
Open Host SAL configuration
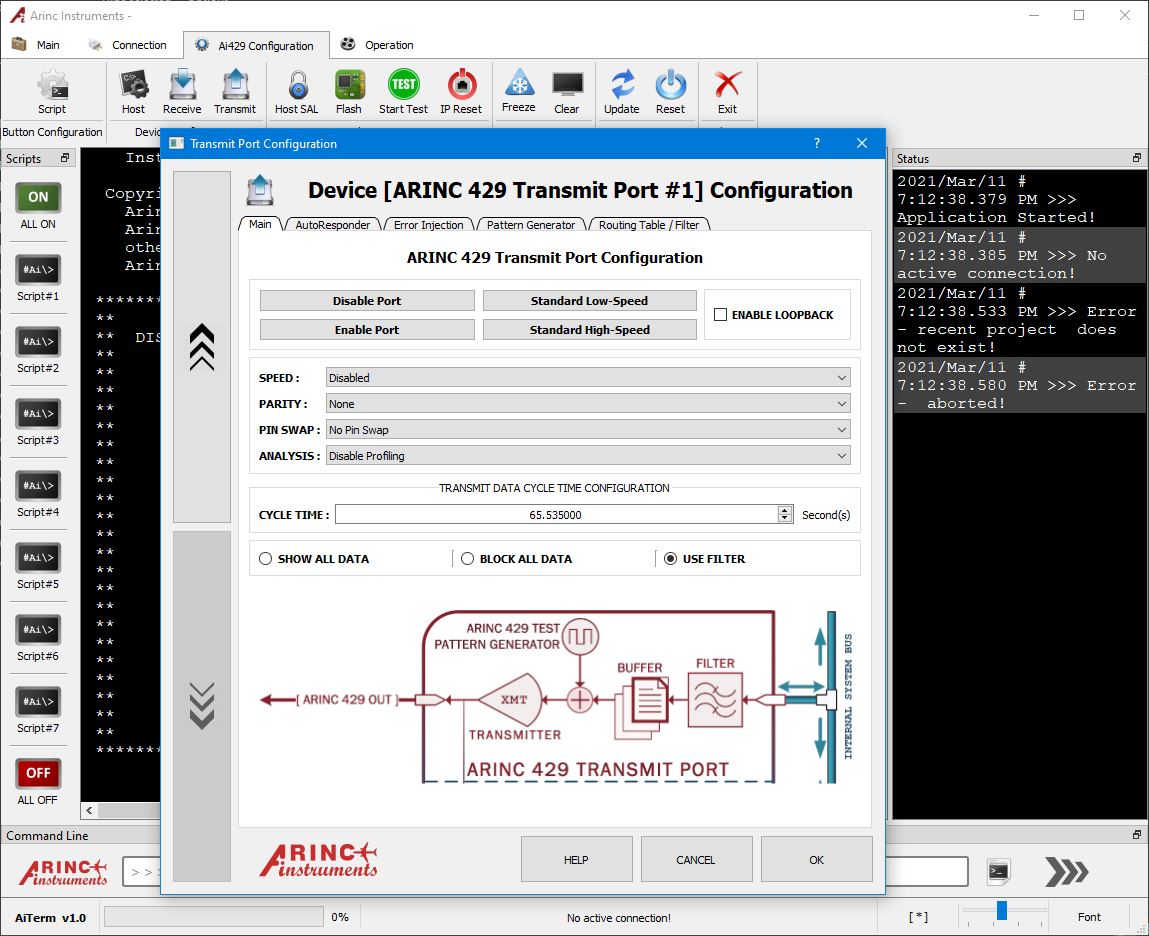click(x=296, y=91)
